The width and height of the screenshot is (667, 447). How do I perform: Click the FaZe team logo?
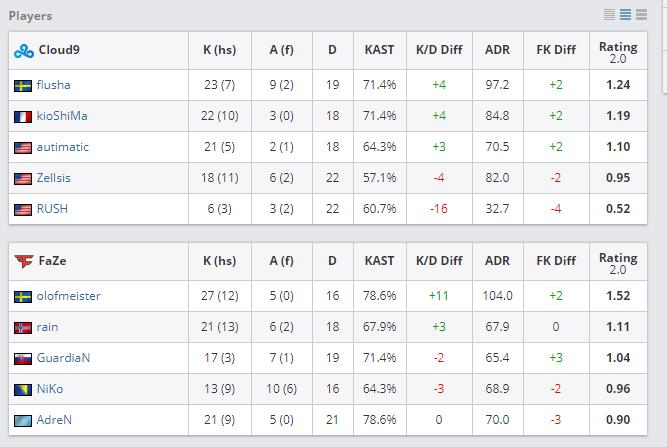coord(24,261)
